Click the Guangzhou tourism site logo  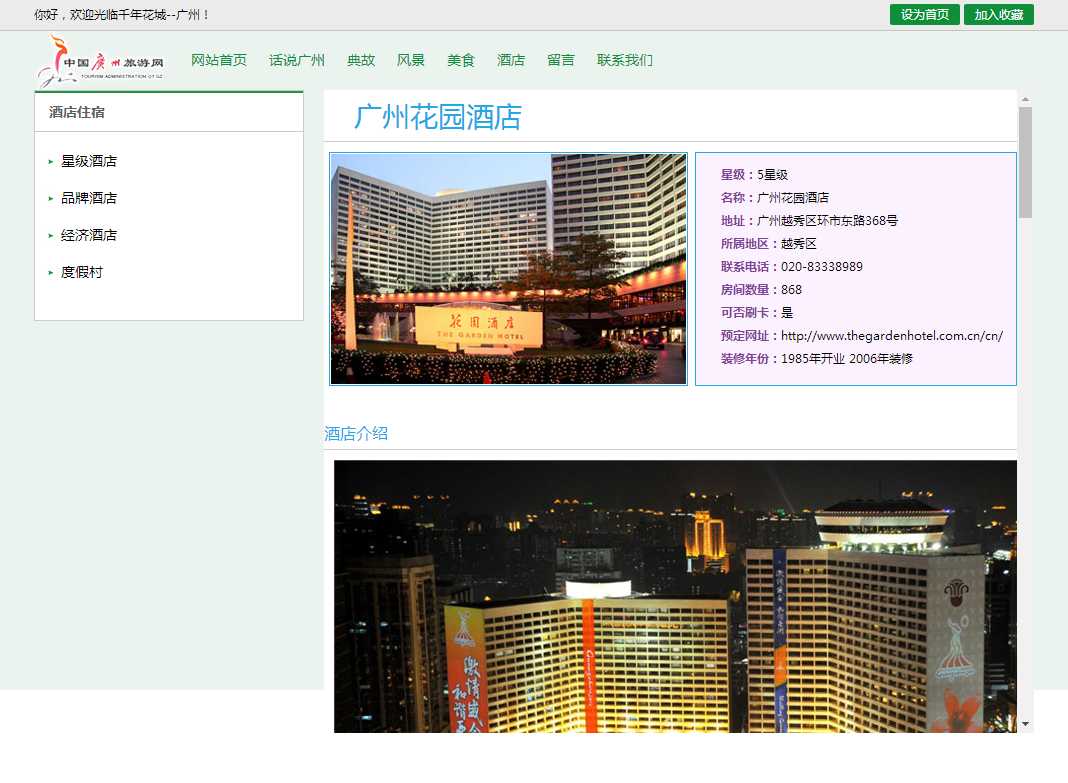coord(100,61)
